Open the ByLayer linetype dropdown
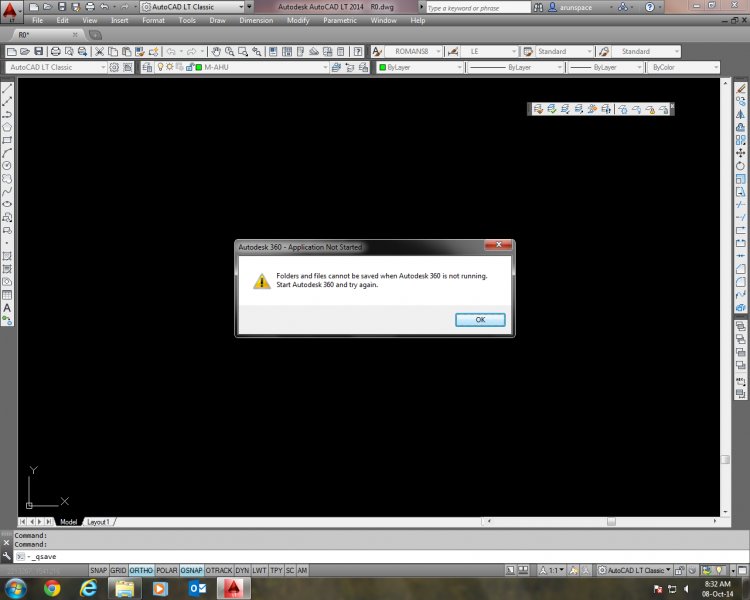750x600 pixels. tap(560, 67)
